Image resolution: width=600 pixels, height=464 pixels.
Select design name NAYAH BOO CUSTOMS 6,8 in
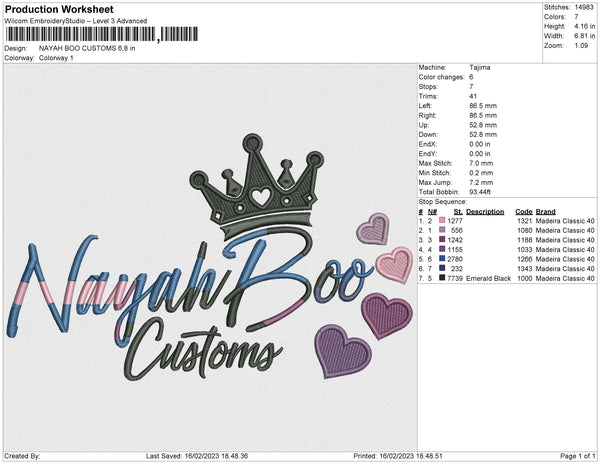click(x=87, y=48)
